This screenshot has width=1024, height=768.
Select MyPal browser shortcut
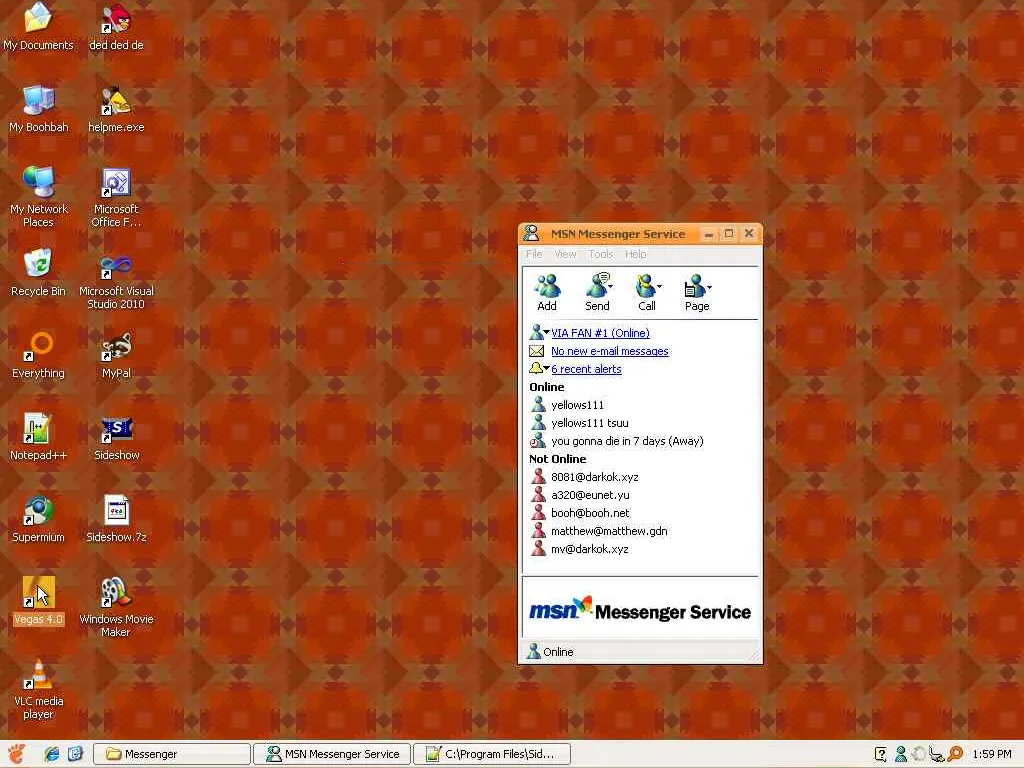pyautogui.click(x=116, y=355)
